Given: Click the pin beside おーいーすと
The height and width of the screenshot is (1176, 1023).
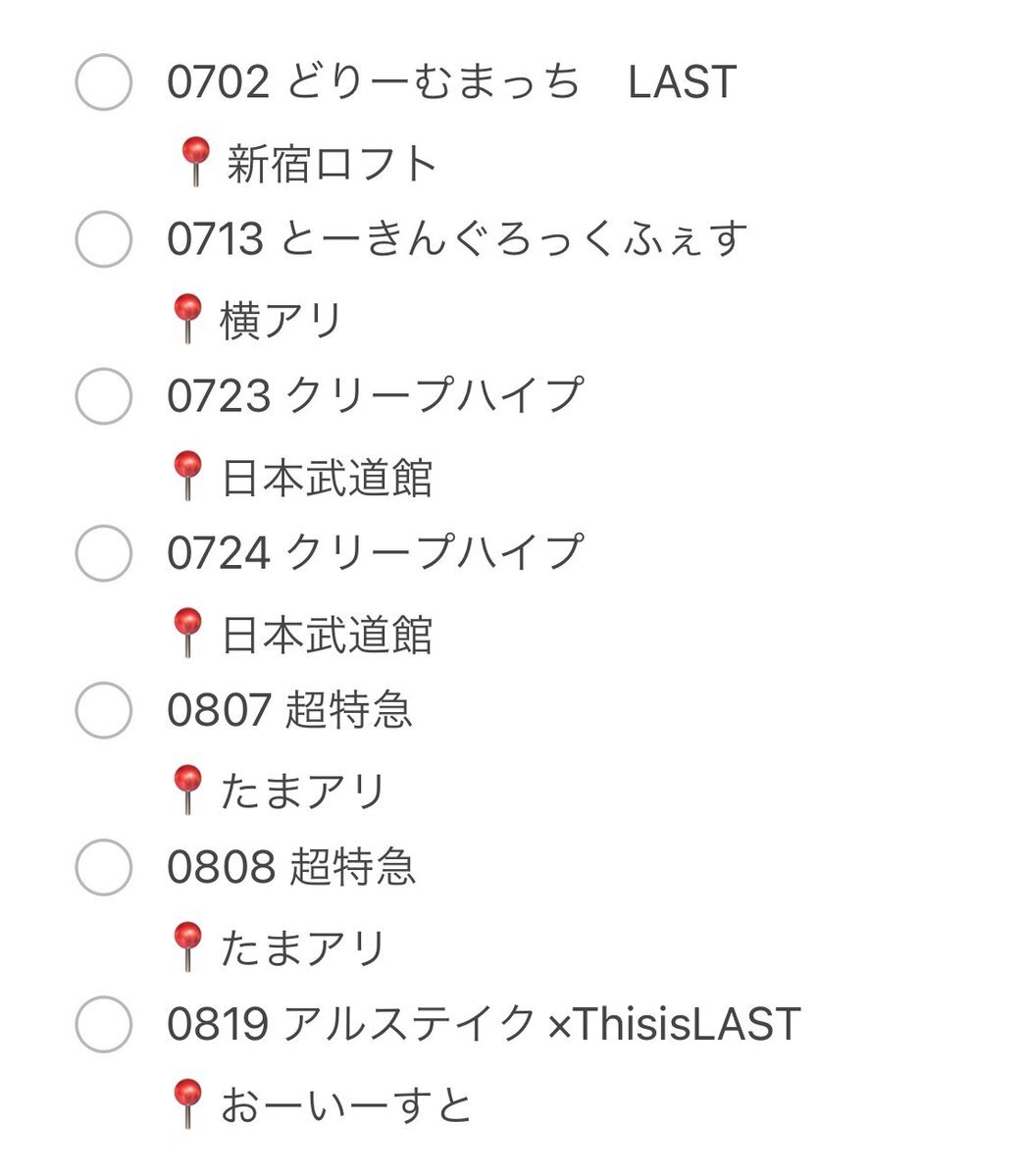Looking at the screenshot, I should point(187,1104).
